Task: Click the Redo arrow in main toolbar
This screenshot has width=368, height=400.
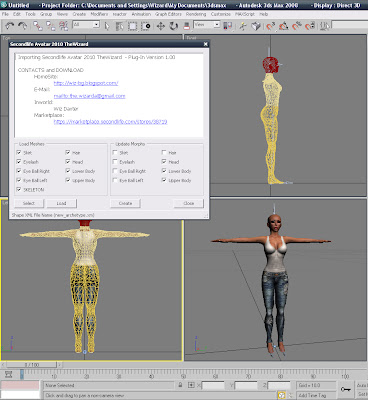Action: pos(23,26)
